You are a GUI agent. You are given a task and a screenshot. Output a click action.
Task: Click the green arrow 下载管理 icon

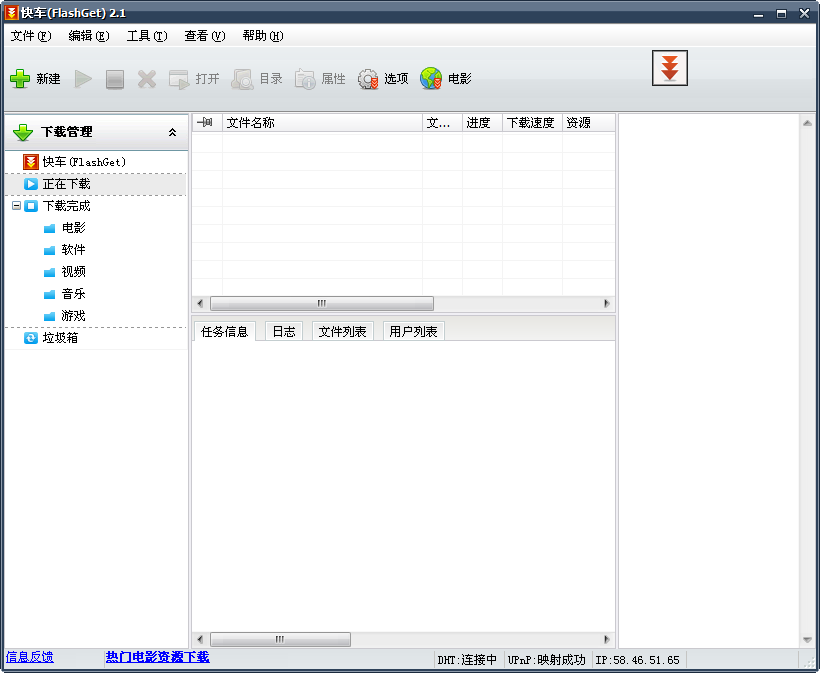pos(23,132)
